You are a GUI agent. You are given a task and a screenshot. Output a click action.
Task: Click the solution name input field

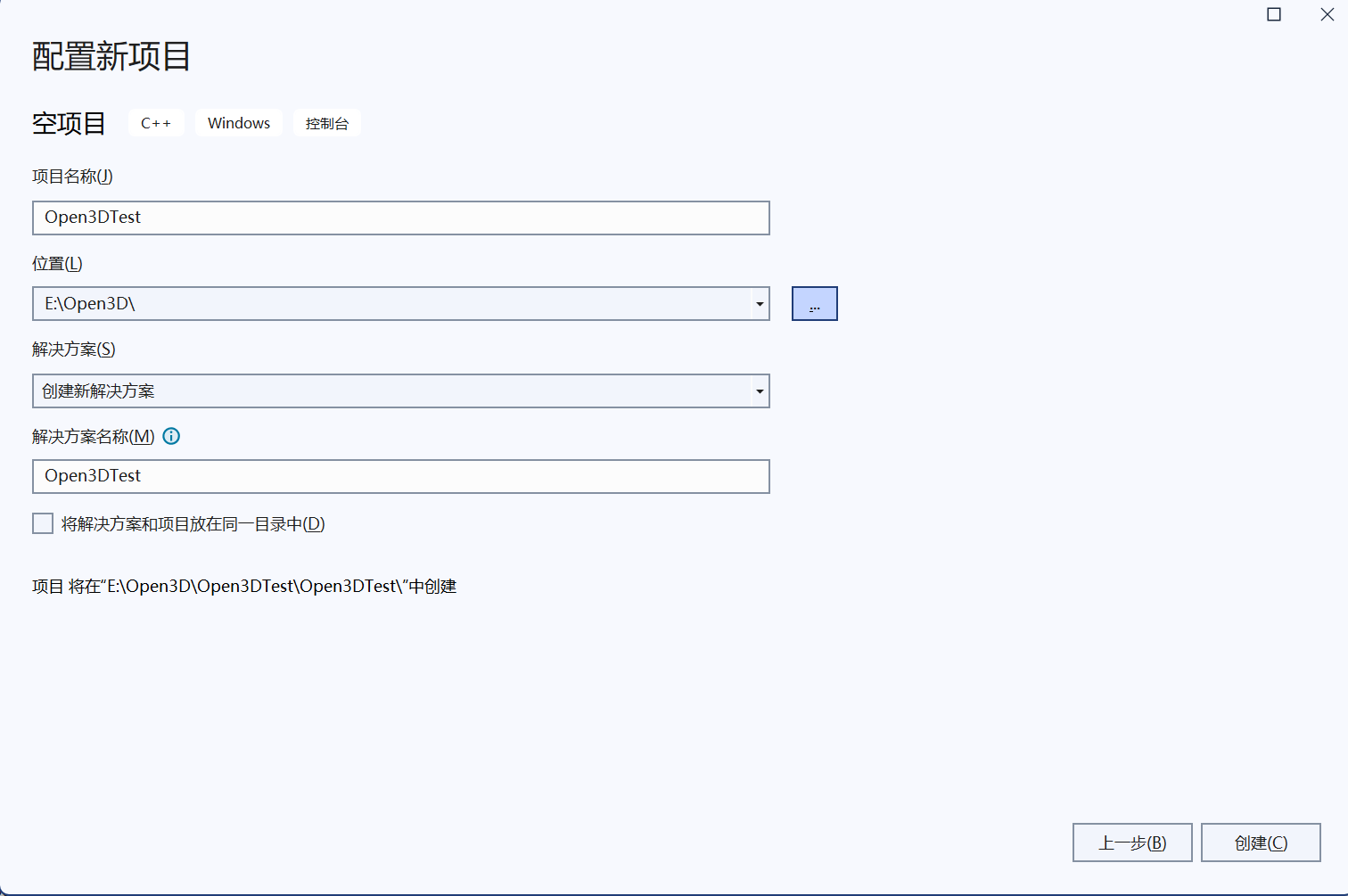401,476
